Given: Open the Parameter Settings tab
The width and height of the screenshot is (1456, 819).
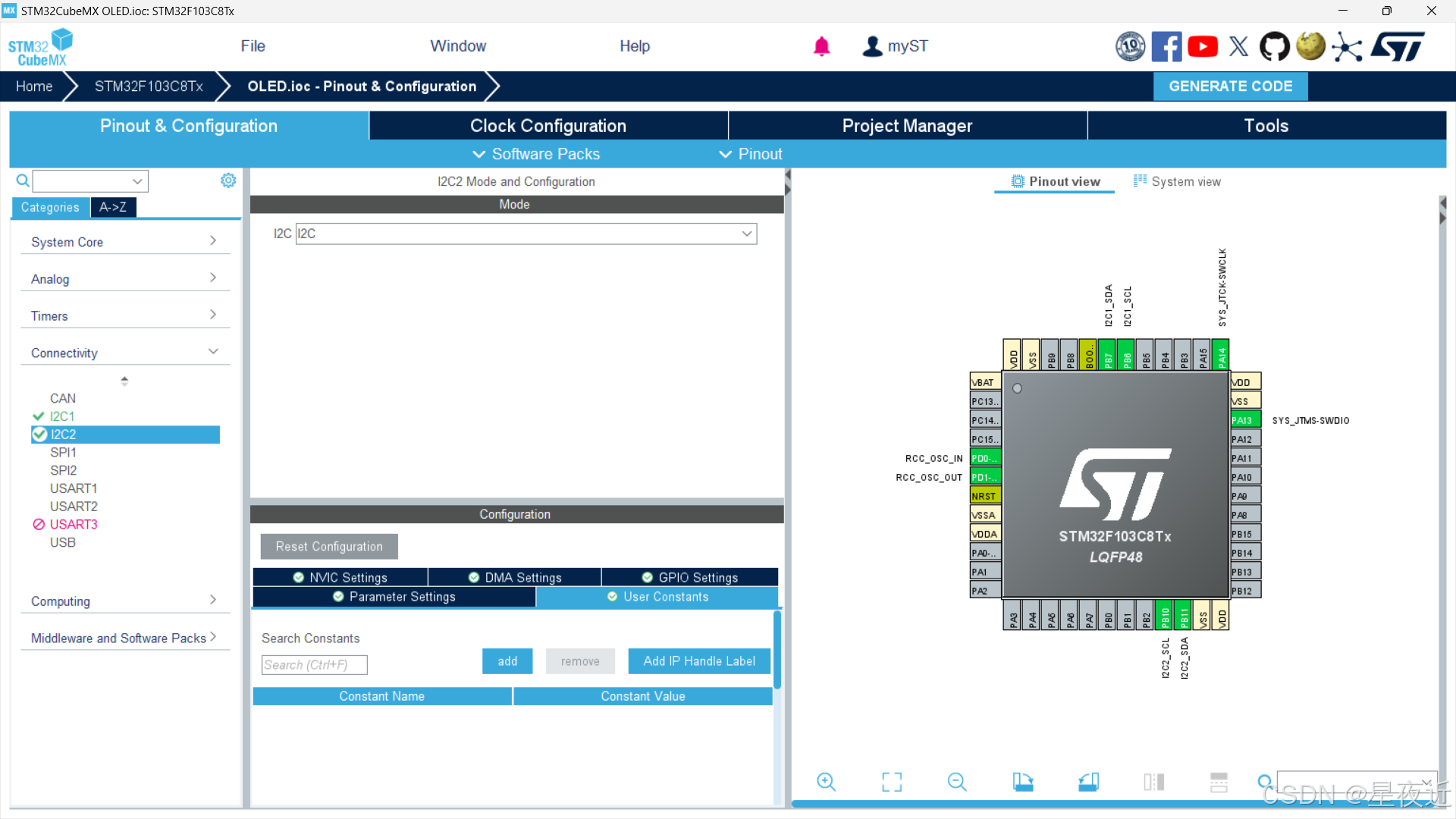Looking at the screenshot, I should coord(394,597).
